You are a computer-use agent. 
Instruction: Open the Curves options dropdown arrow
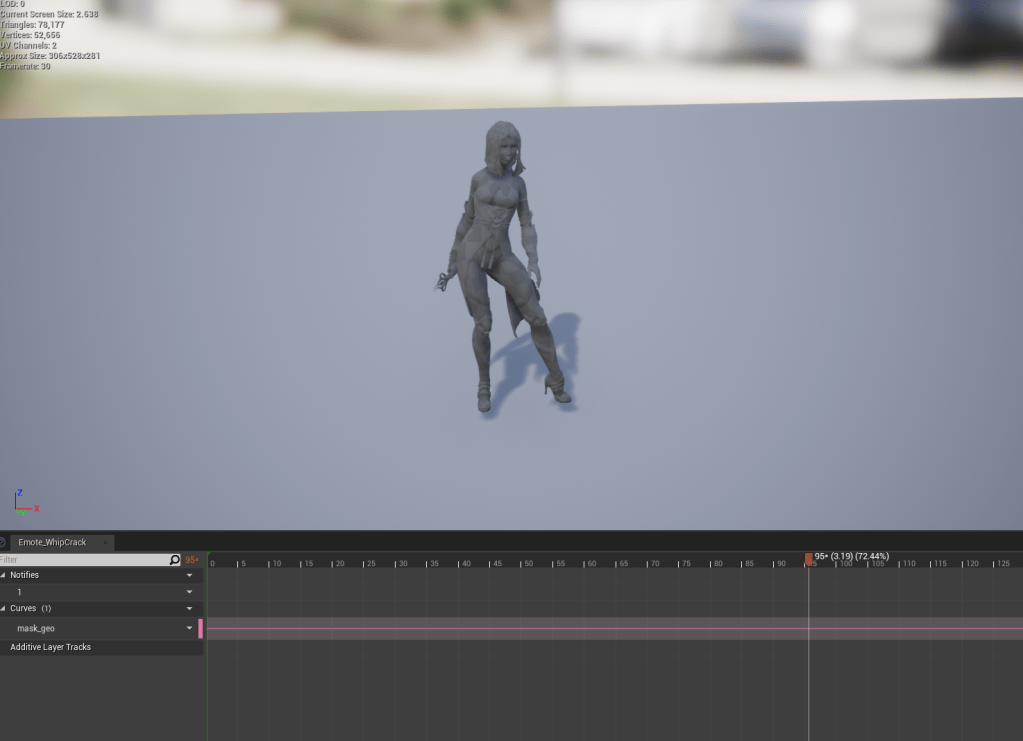click(x=189, y=609)
